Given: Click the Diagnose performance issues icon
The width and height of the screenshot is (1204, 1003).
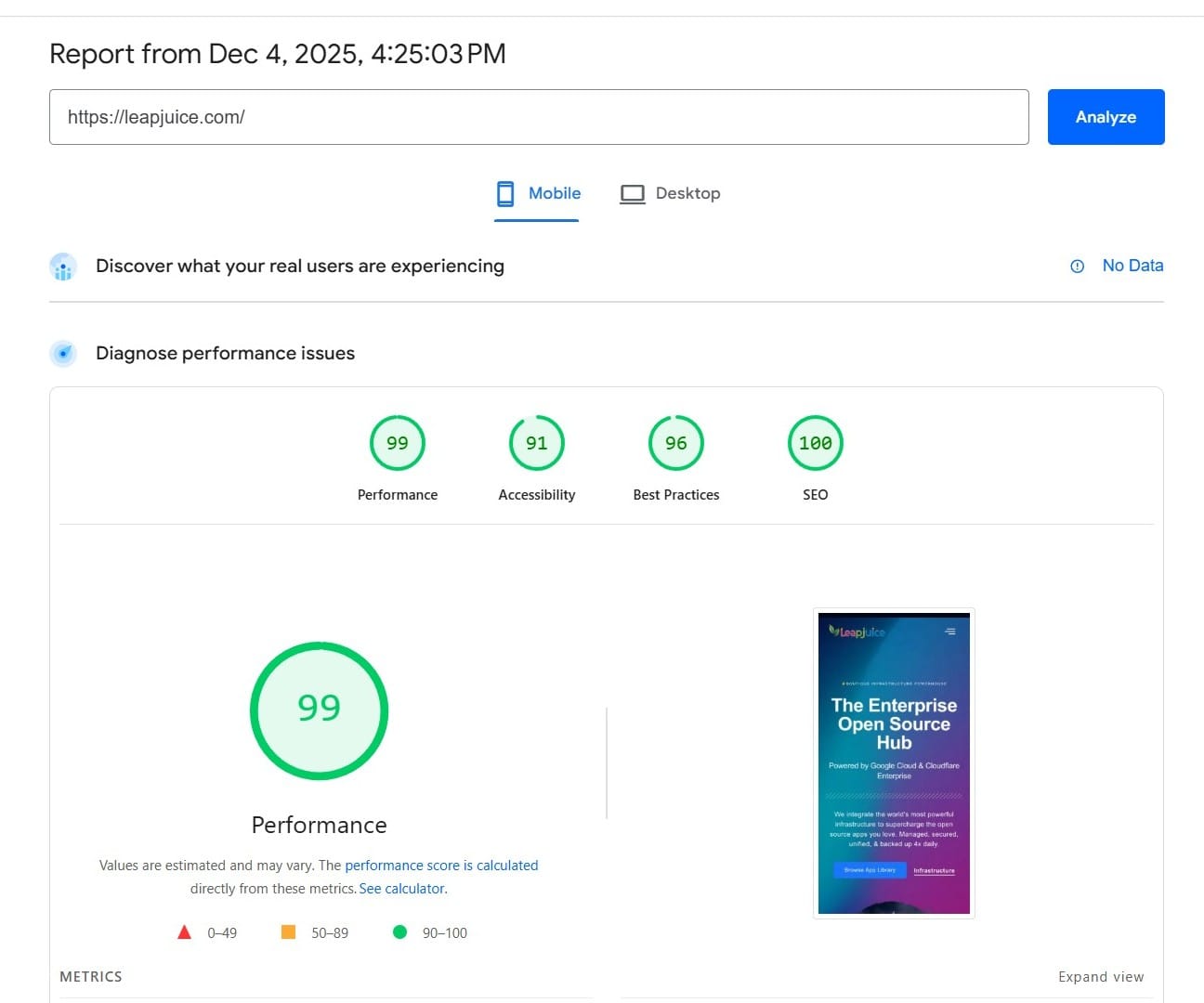Looking at the screenshot, I should point(62,353).
